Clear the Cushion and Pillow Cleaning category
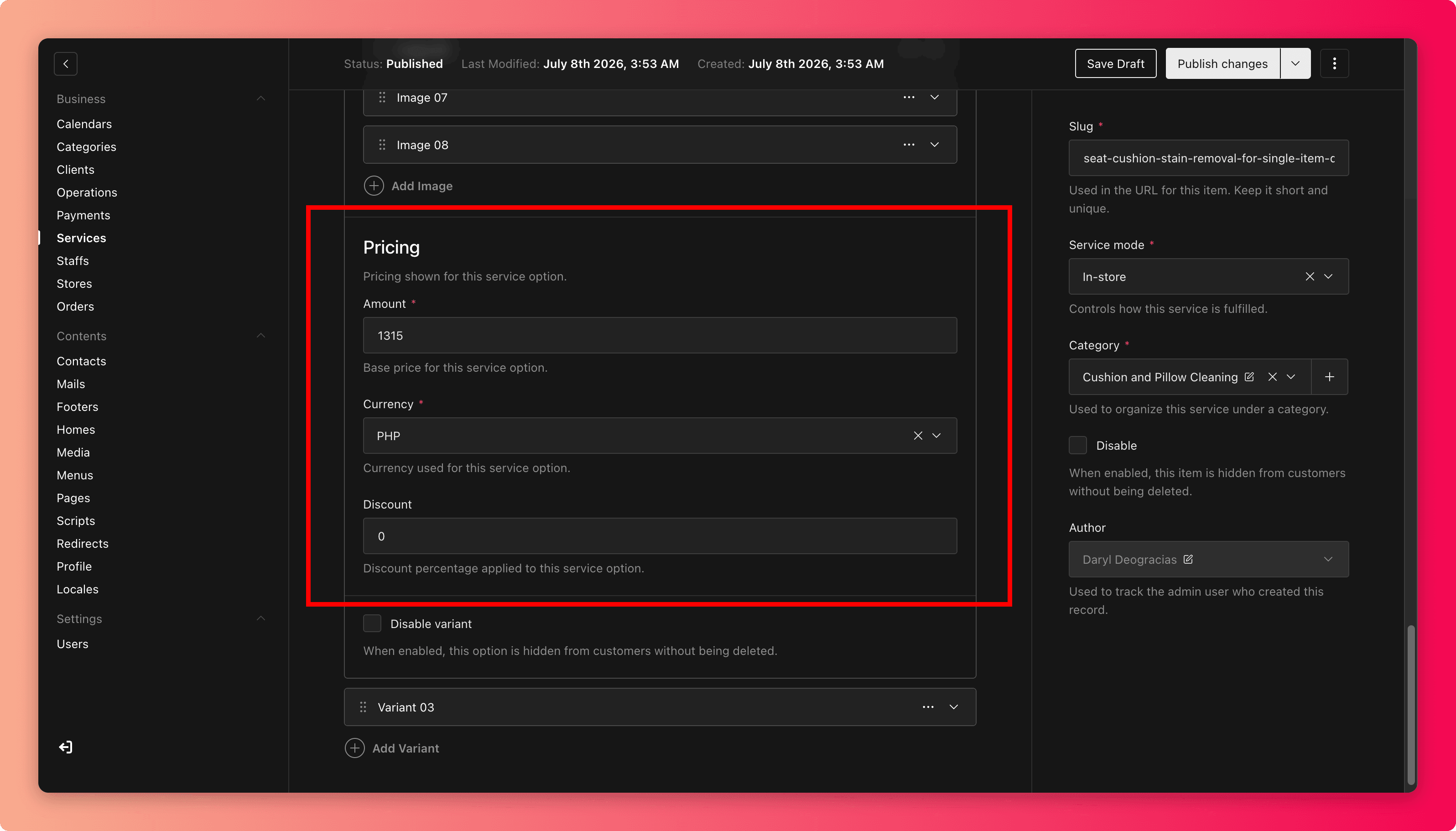1456x831 pixels. pyautogui.click(x=1272, y=377)
